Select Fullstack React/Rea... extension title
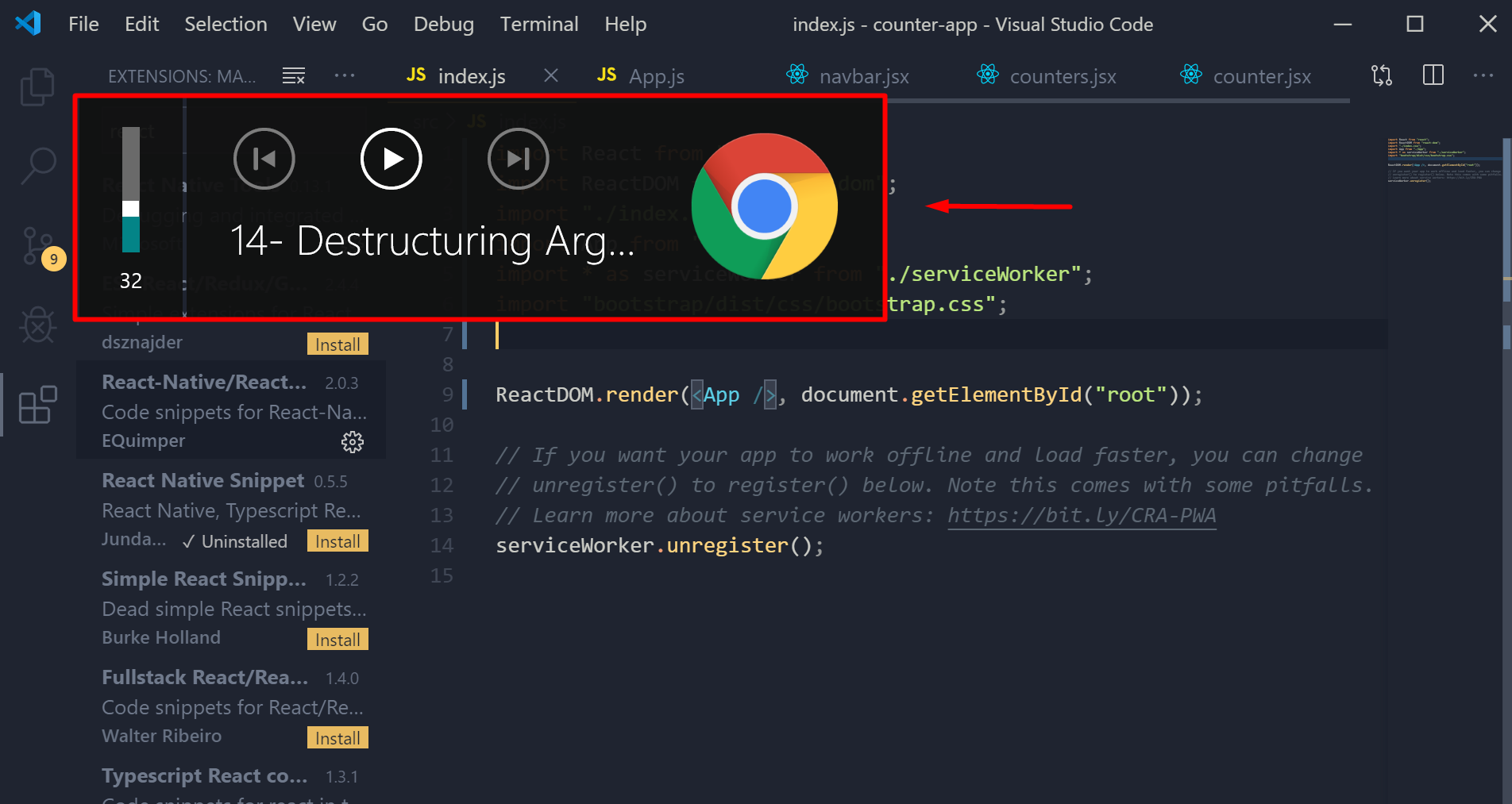Viewport: 1512px width, 804px height. click(205, 677)
